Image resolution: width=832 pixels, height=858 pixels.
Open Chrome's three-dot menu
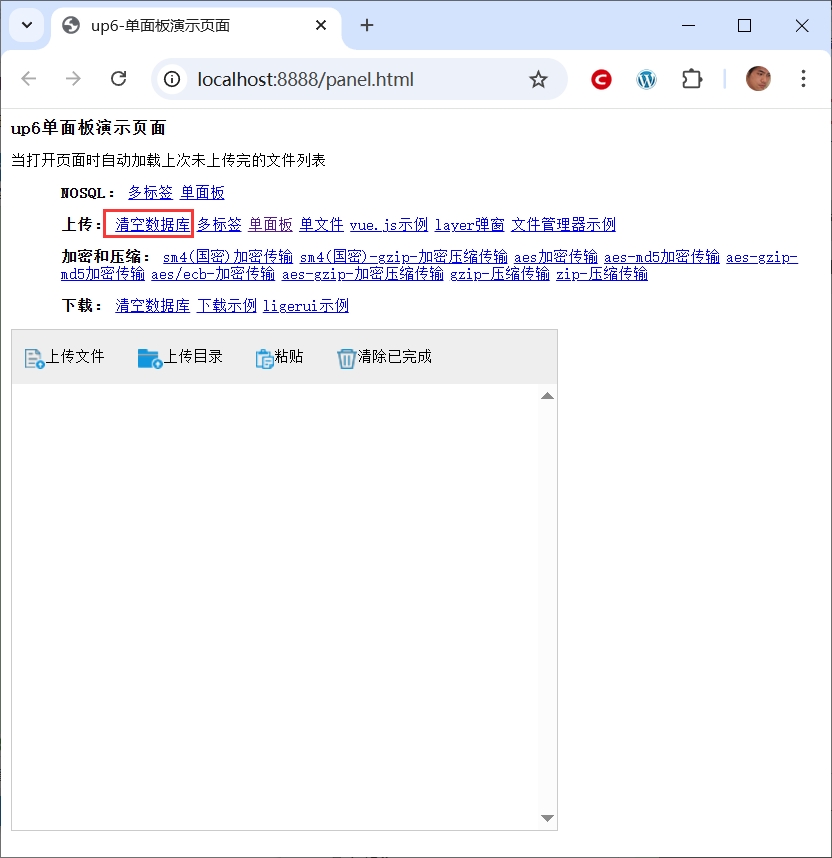[x=803, y=79]
